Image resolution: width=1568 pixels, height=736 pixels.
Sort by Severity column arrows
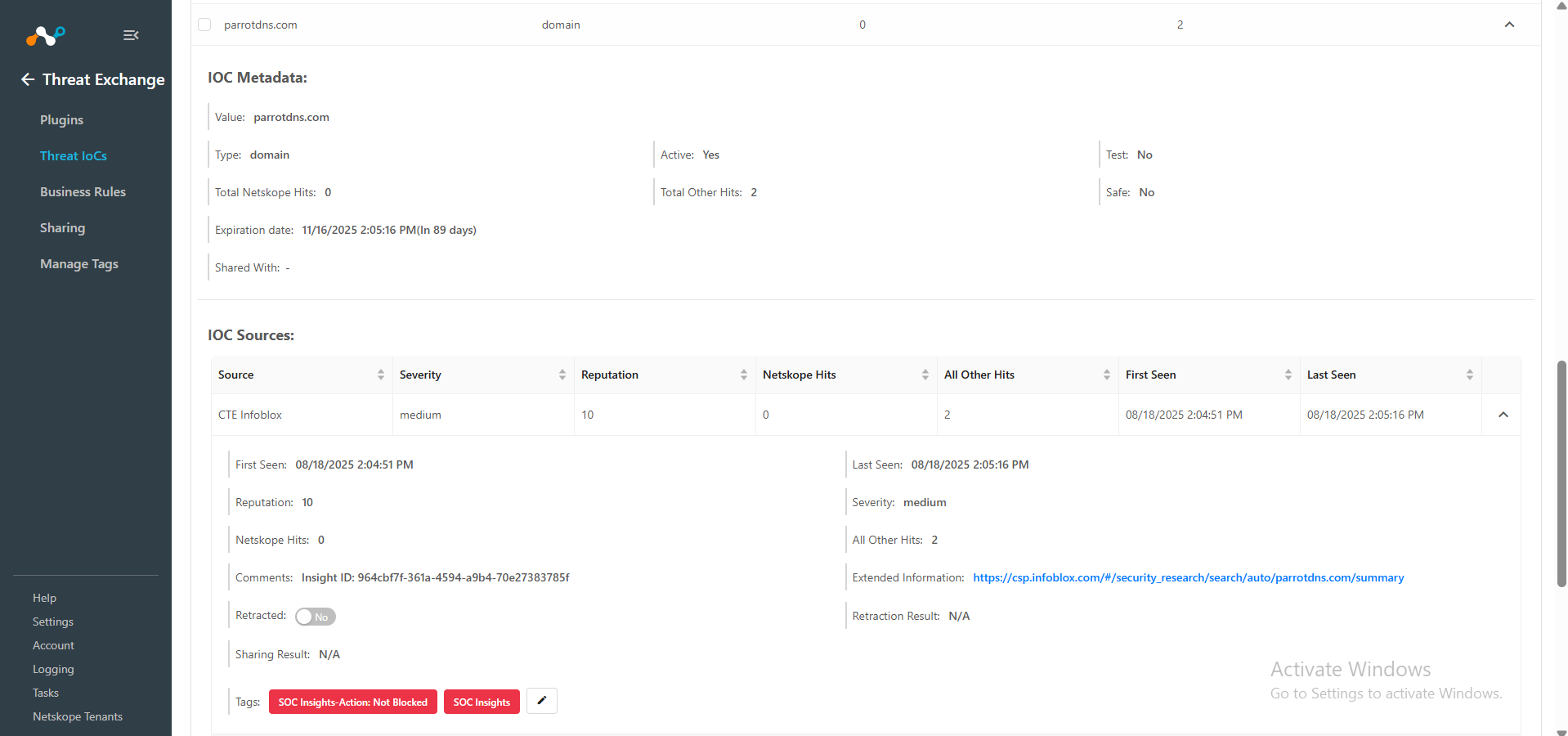[x=562, y=375]
